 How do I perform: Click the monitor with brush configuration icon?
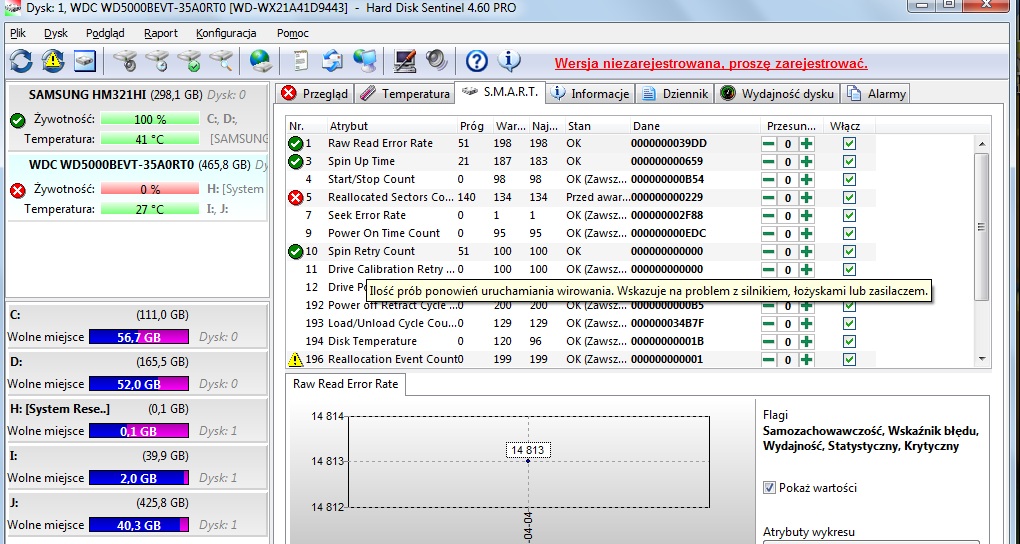(x=405, y=61)
